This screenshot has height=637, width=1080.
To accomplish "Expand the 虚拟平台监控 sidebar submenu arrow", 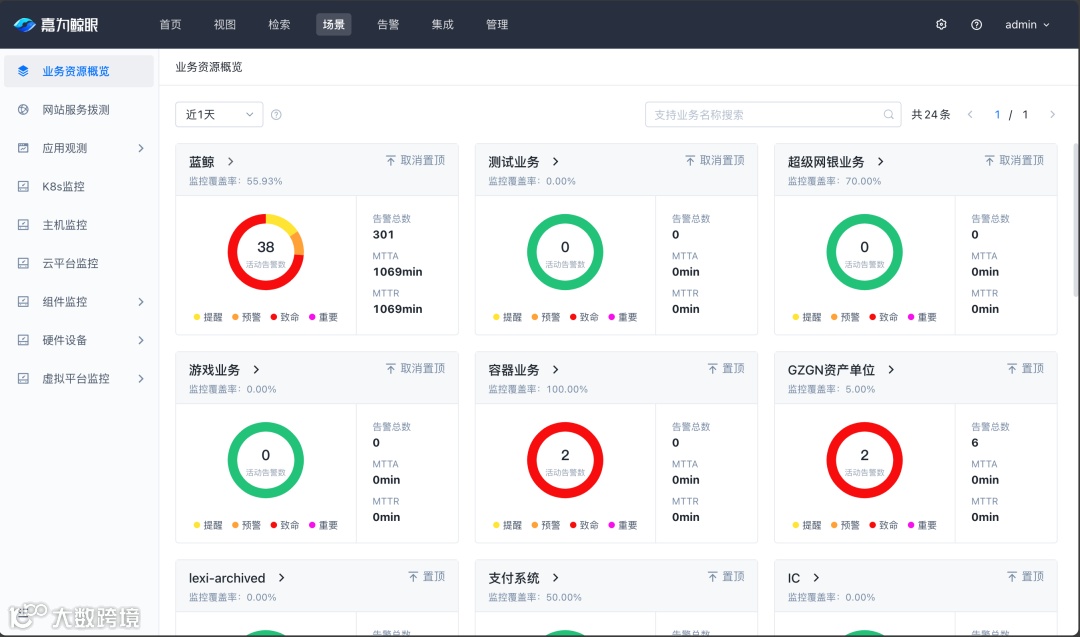I will pos(141,379).
